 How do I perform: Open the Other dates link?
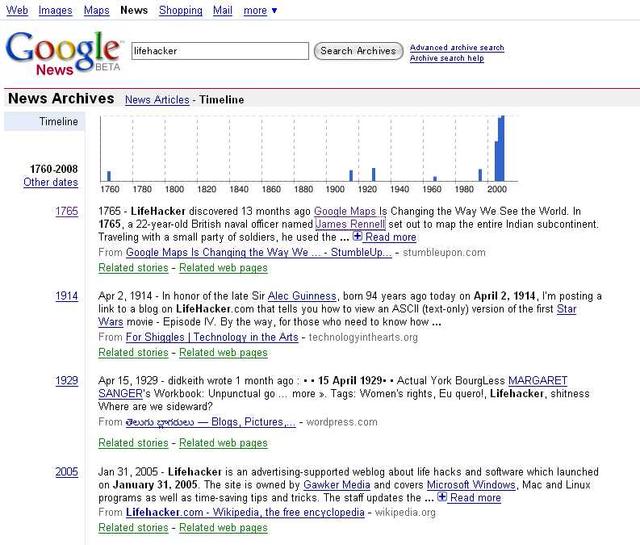click(x=51, y=182)
